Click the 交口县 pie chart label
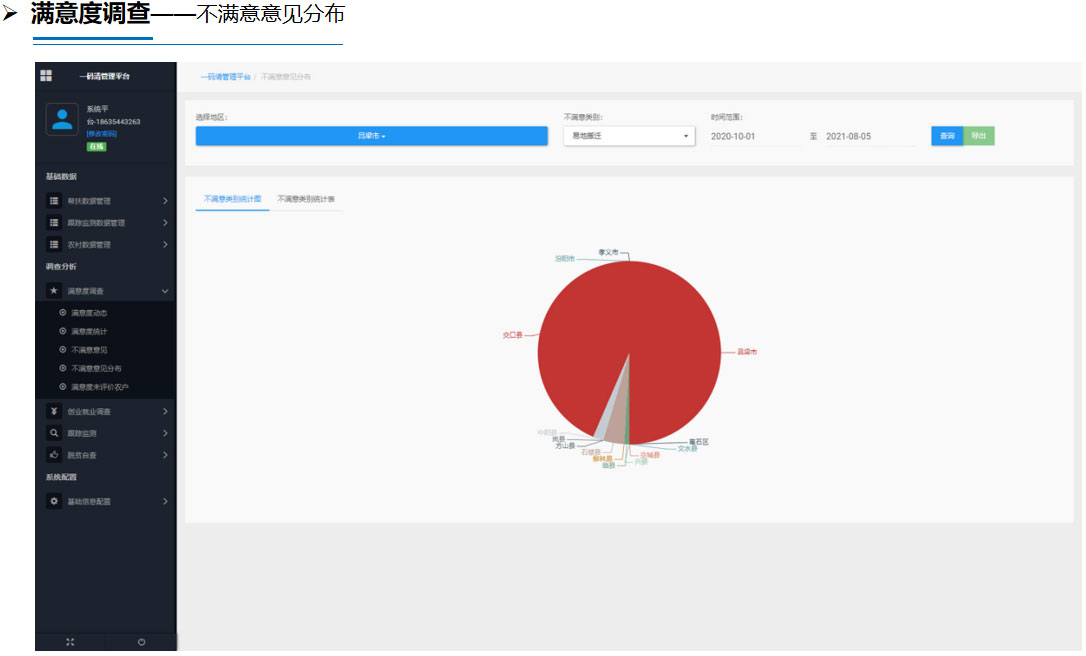Image resolution: width=1086 pixels, height=656 pixels. 513,335
